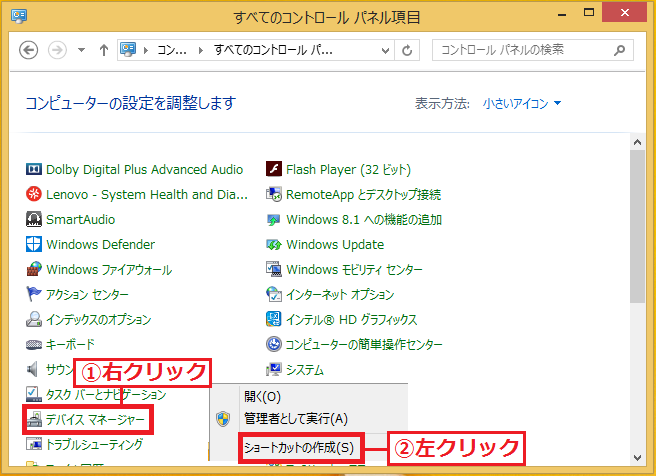Screen dimensions: 656x476
Task: Click the Windows Update icon
Action: (274, 244)
